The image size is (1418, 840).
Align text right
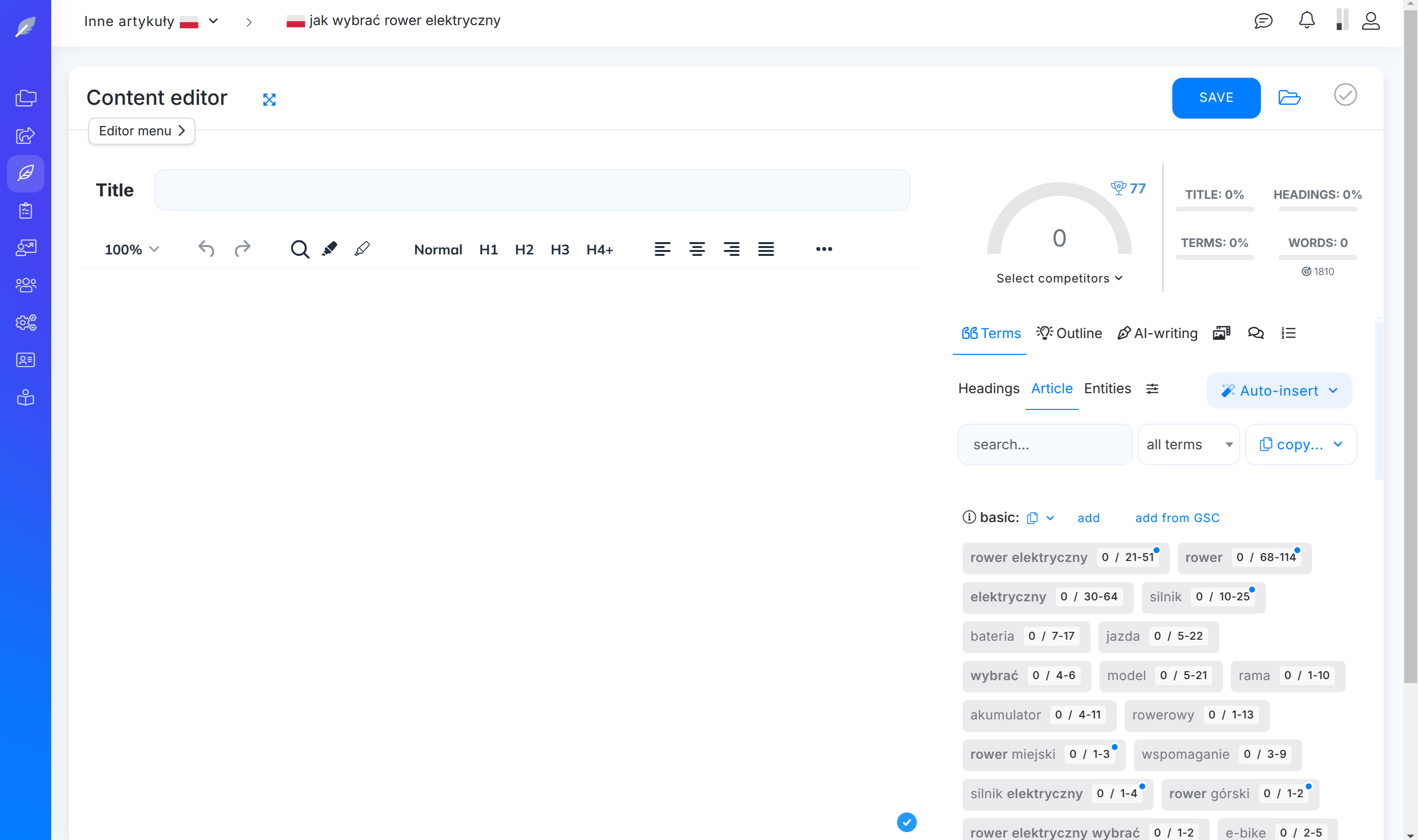(x=732, y=249)
